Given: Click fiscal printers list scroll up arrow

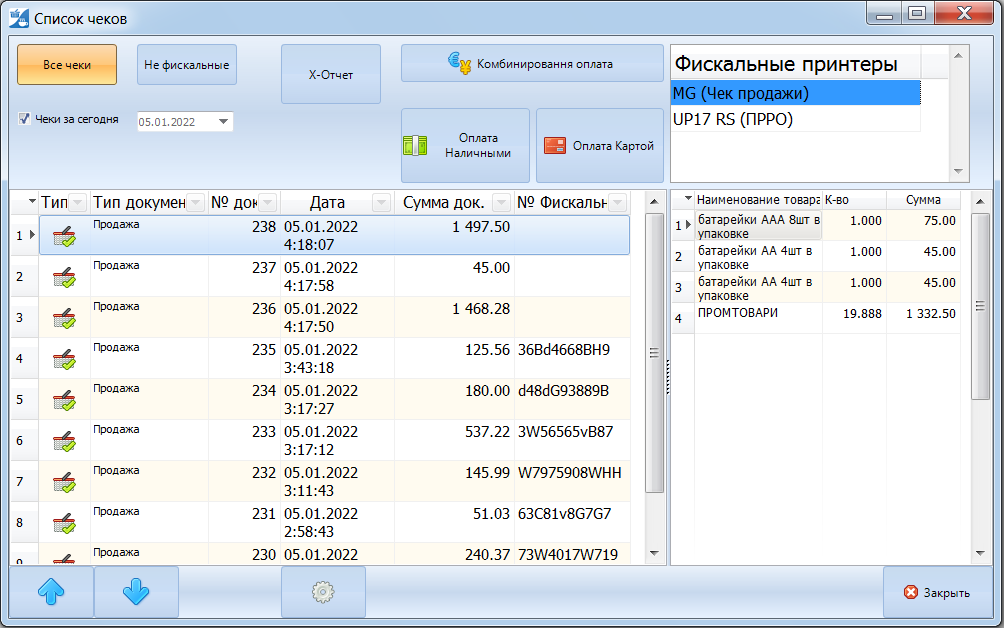Looking at the screenshot, I should [959, 56].
